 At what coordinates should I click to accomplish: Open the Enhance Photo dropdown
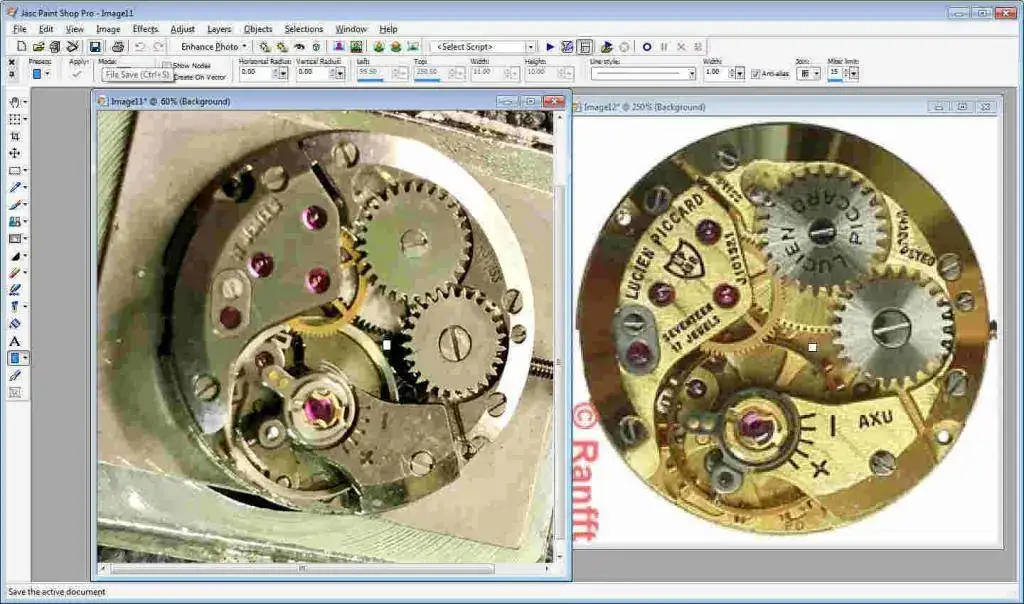(214, 46)
